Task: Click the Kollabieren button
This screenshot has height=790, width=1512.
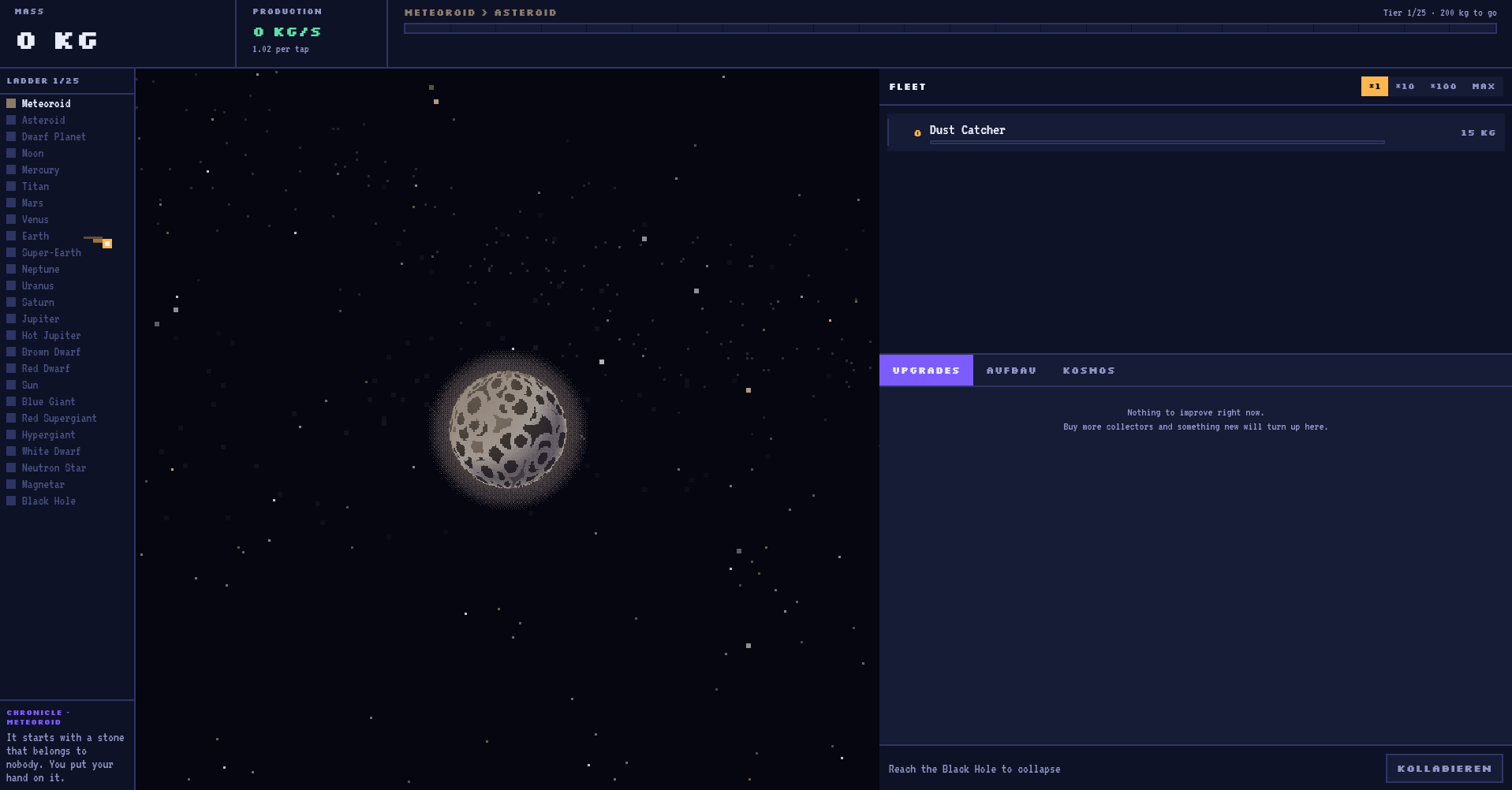Action: [x=1444, y=769]
